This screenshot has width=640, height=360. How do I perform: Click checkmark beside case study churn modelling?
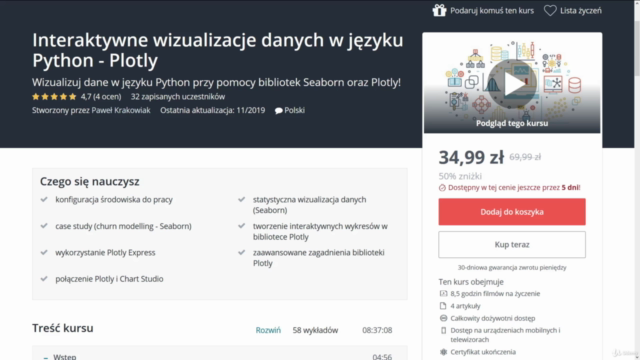click(44, 226)
